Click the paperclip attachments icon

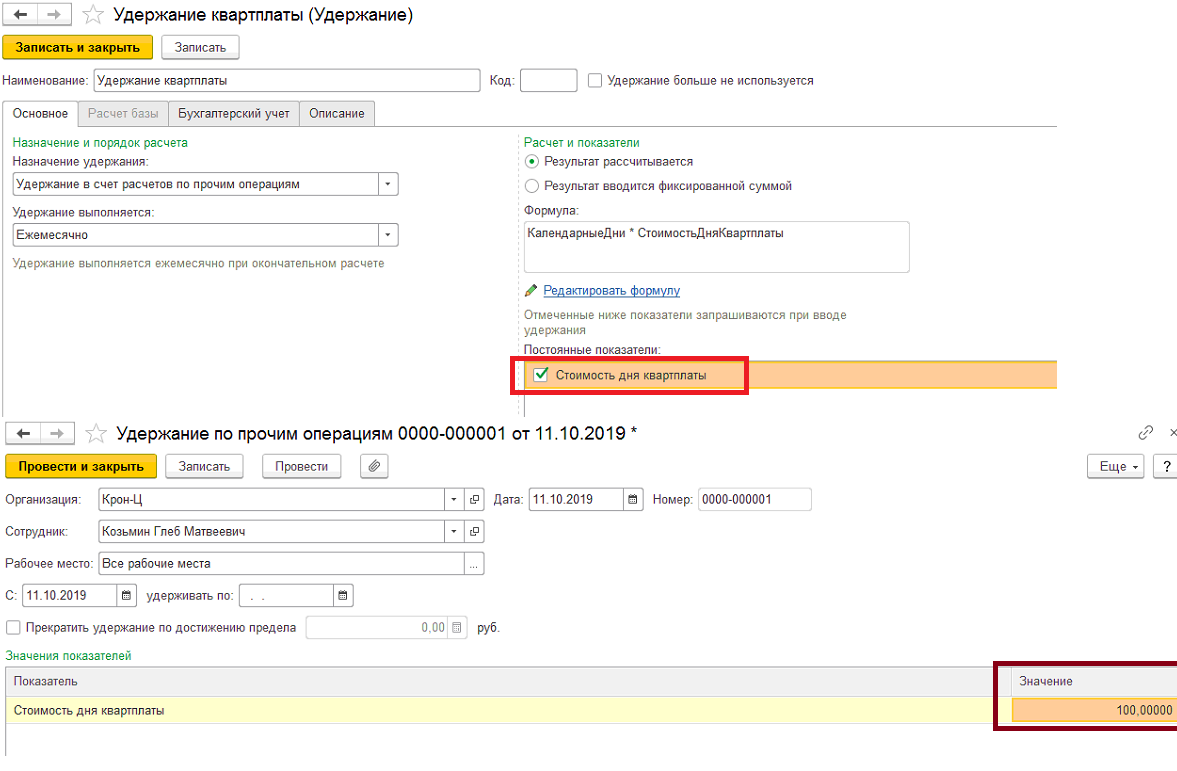[374, 466]
